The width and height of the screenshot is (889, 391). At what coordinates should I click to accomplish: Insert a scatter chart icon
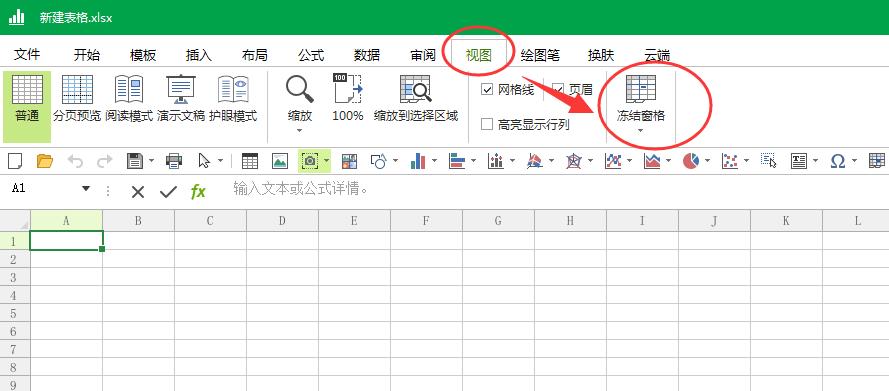click(730, 162)
